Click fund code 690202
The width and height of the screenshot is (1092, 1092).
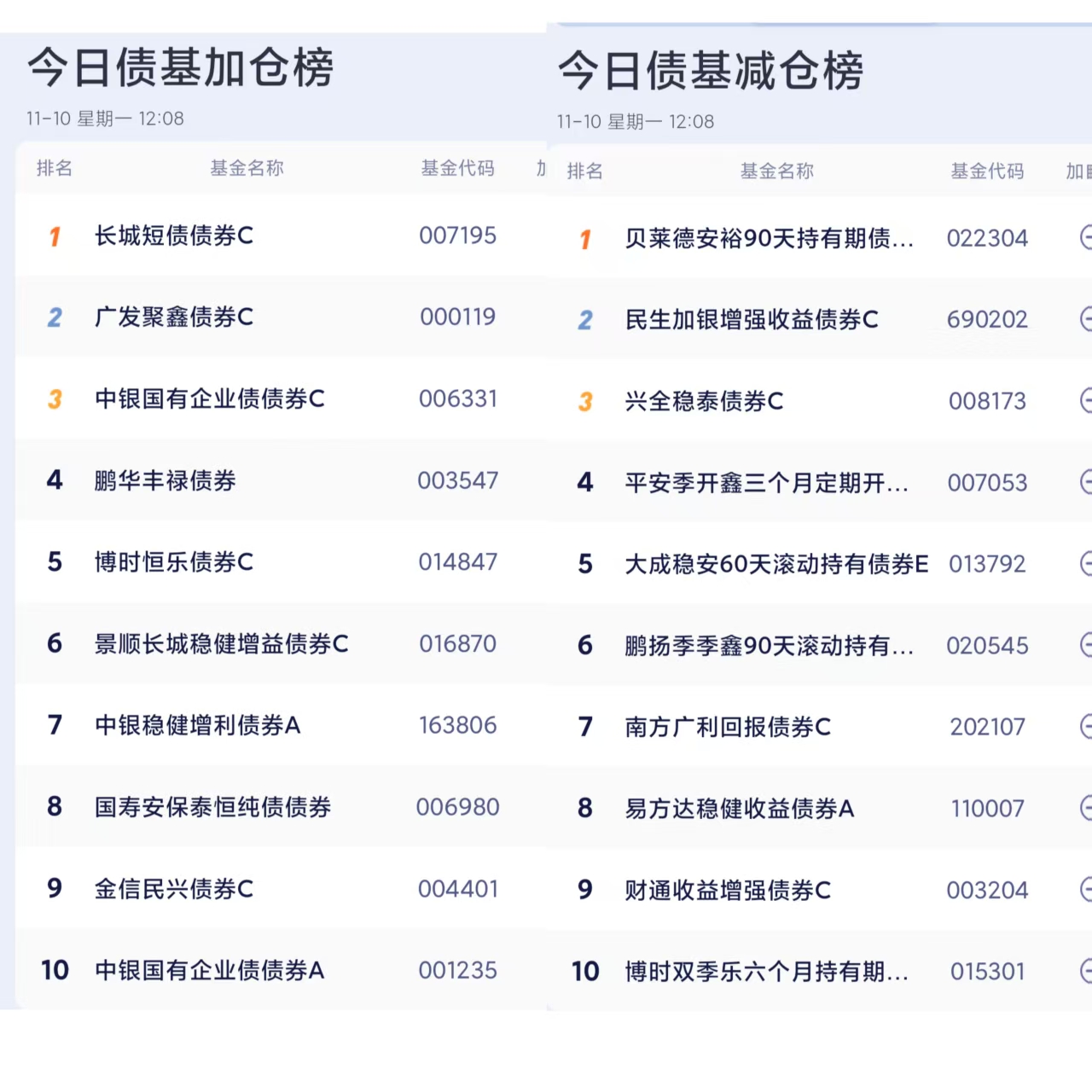(988, 320)
